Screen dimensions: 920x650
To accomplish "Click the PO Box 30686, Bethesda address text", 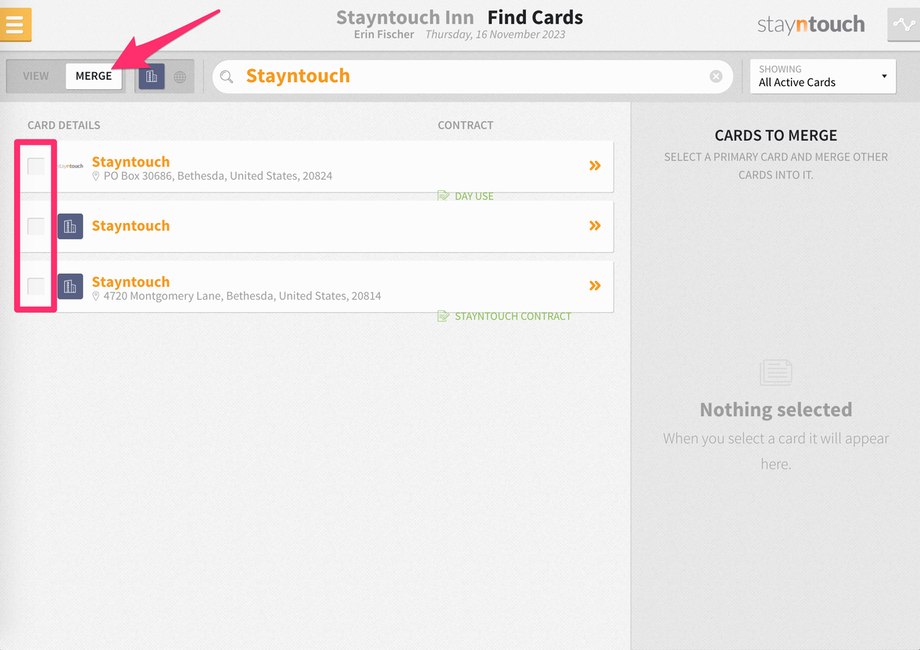I will (218, 176).
